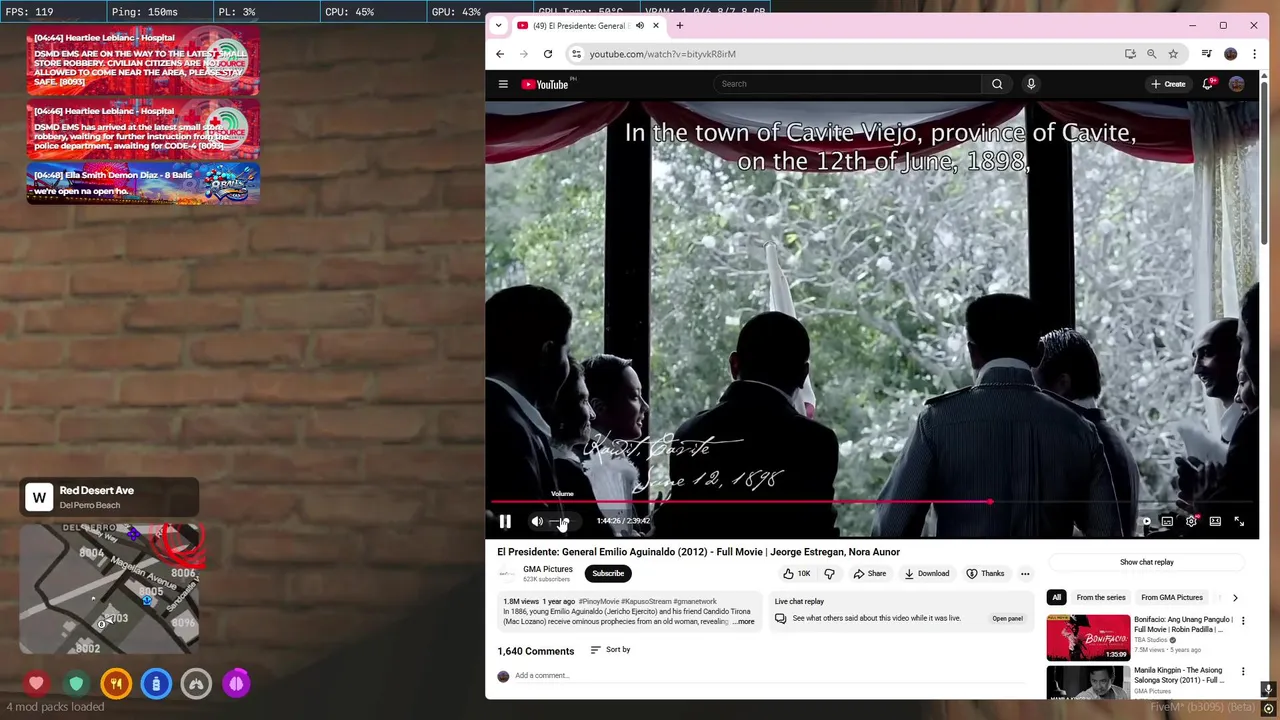Open Bonifacio: Ang Unang Pangulo thumbnail
The width and height of the screenshot is (1280, 720).
1088,638
